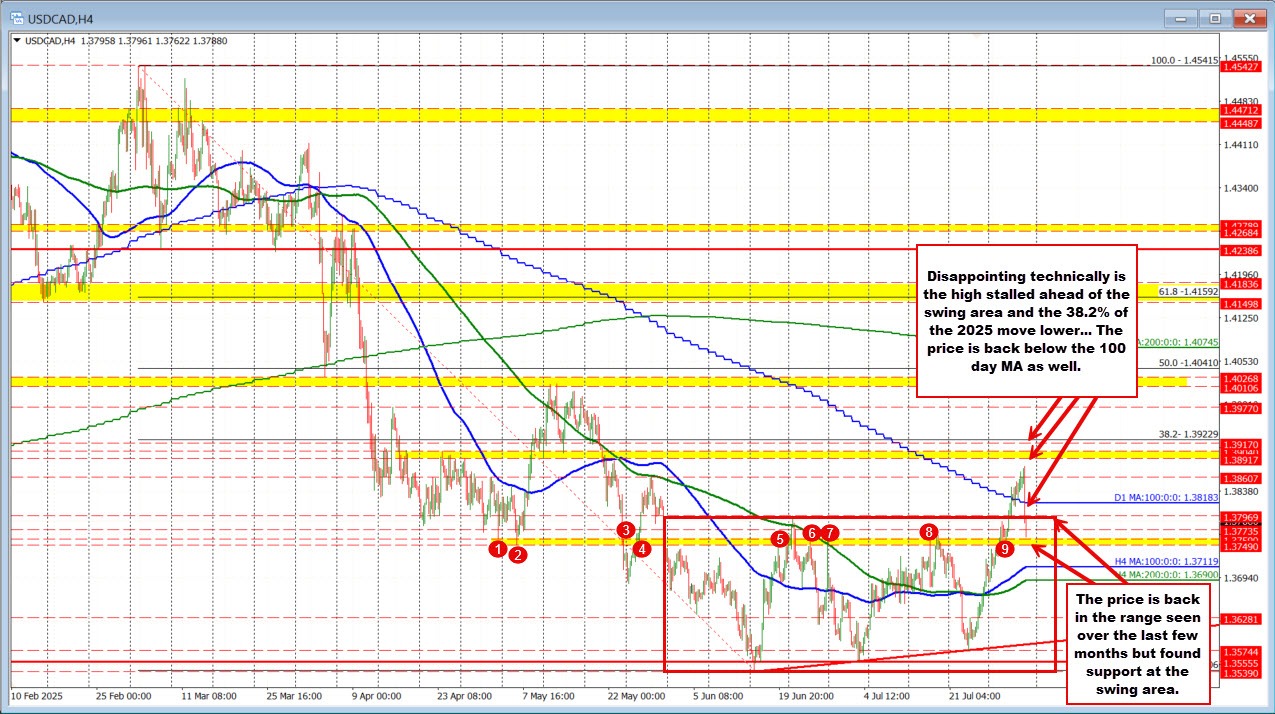The height and width of the screenshot is (714, 1275).
Task: Click the '100.0 - 1.45415' Fibonacci label
Action: 1185,60
